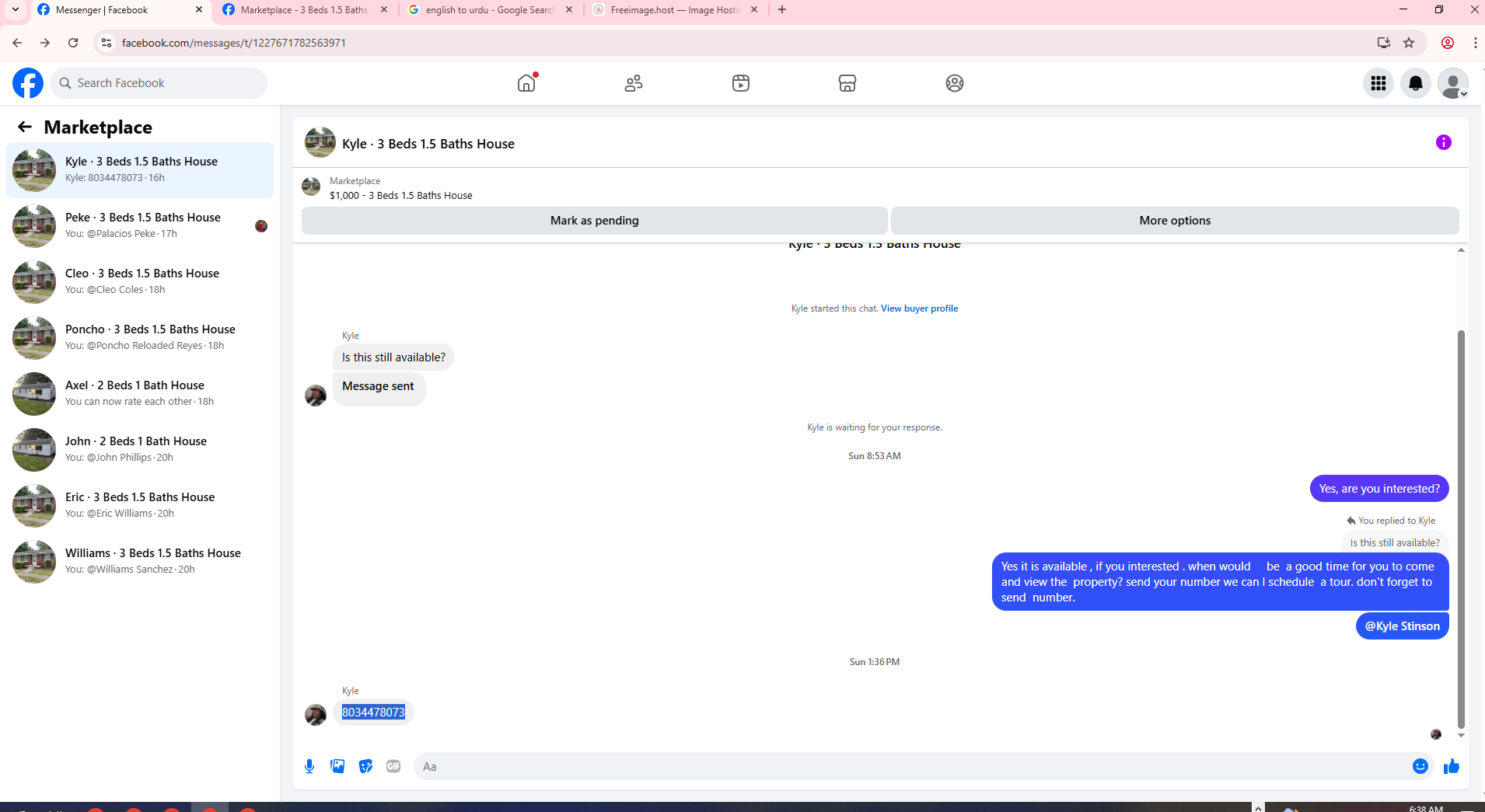This screenshot has height=812, width=1485.
Task: Bookmark this page with star icon
Action: tap(1409, 43)
